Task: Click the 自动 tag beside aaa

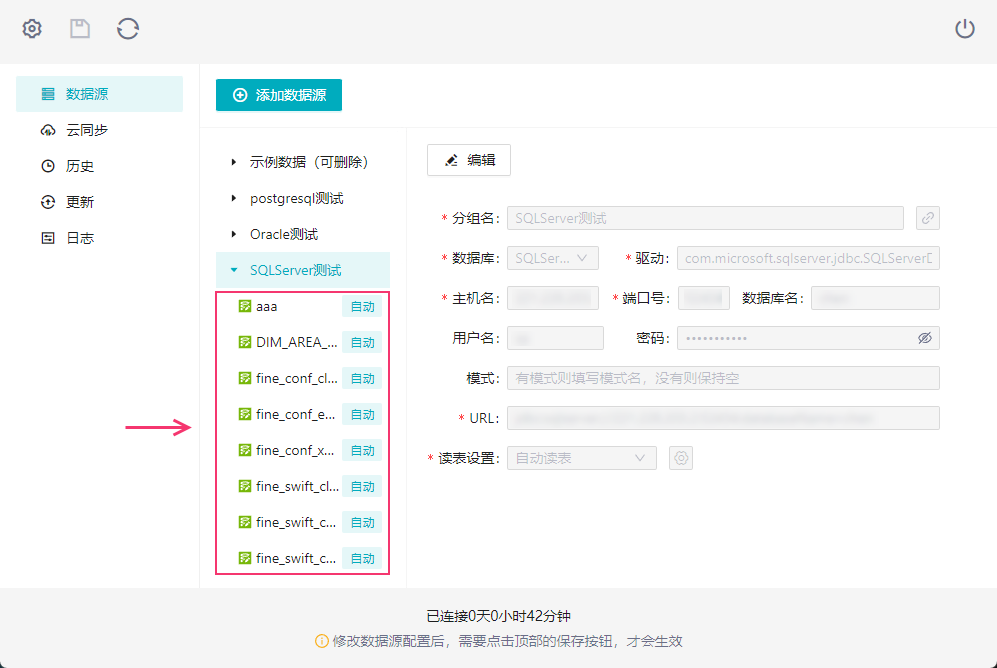Action: [362, 306]
